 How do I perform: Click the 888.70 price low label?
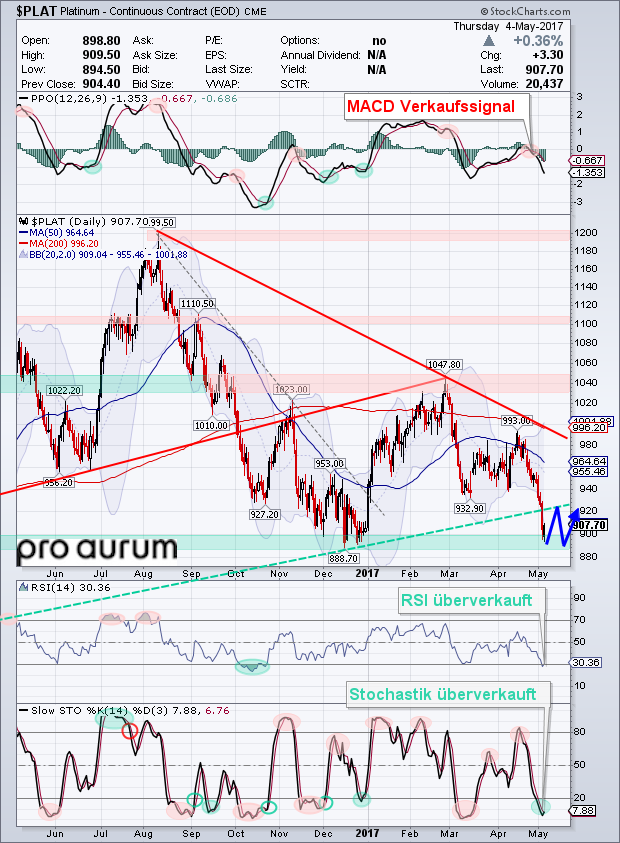coord(344,559)
